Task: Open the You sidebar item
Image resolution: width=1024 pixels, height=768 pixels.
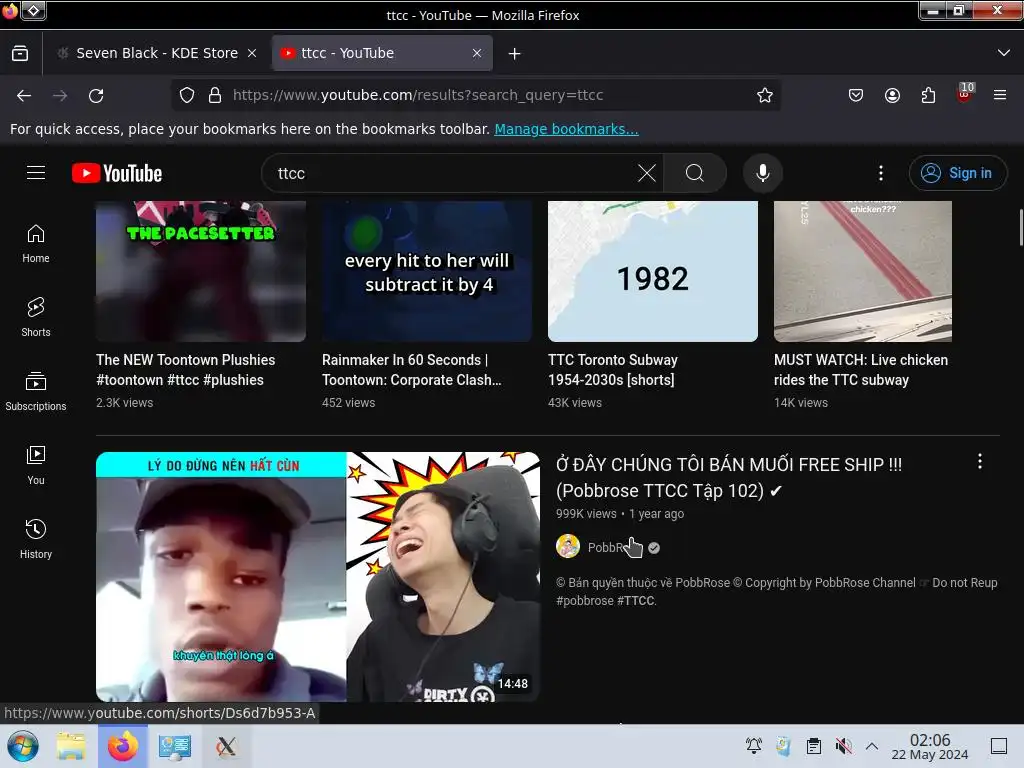Action: click(36, 465)
